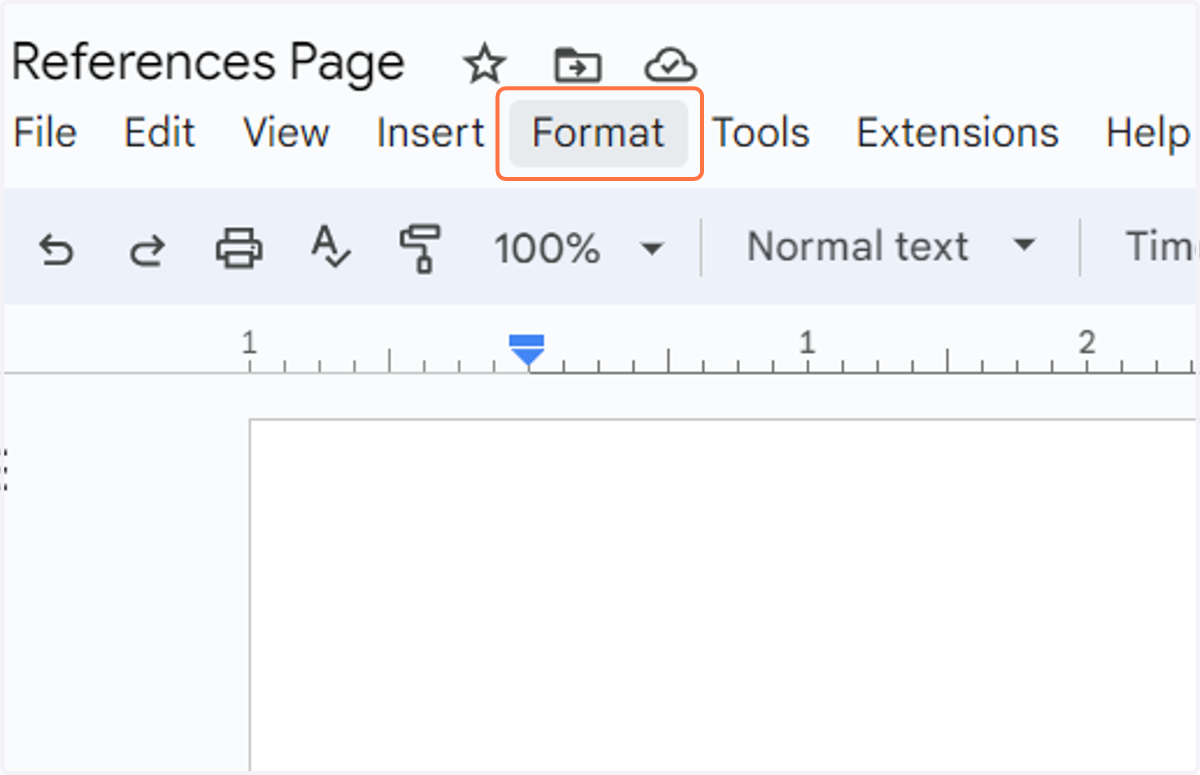Image resolution: width=1200 pixels, height=775 pixels.
Task: Click the document outline handle at left edge
Action: [x=6, y=469]
